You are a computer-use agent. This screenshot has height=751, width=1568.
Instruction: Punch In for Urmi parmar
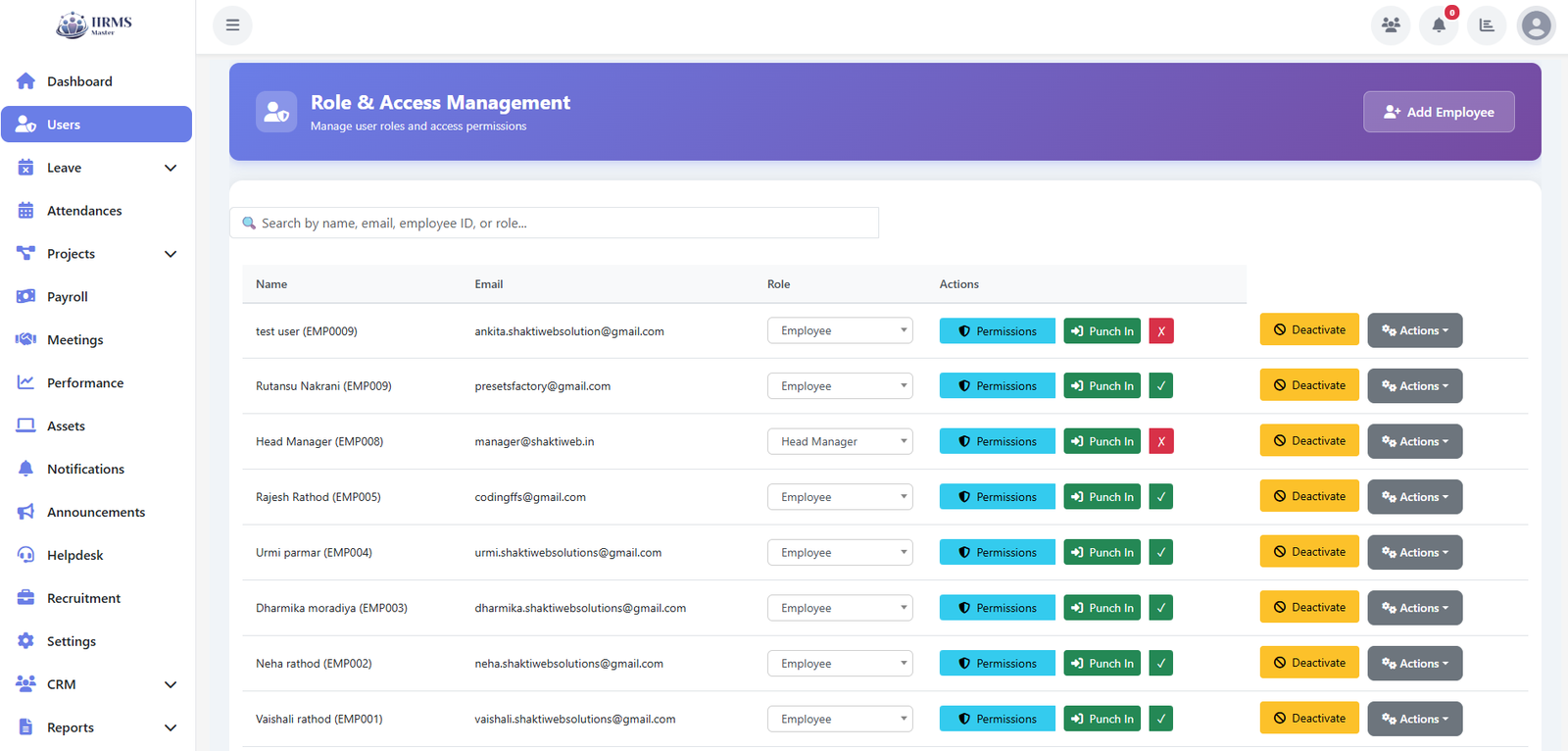[1102, 552]
